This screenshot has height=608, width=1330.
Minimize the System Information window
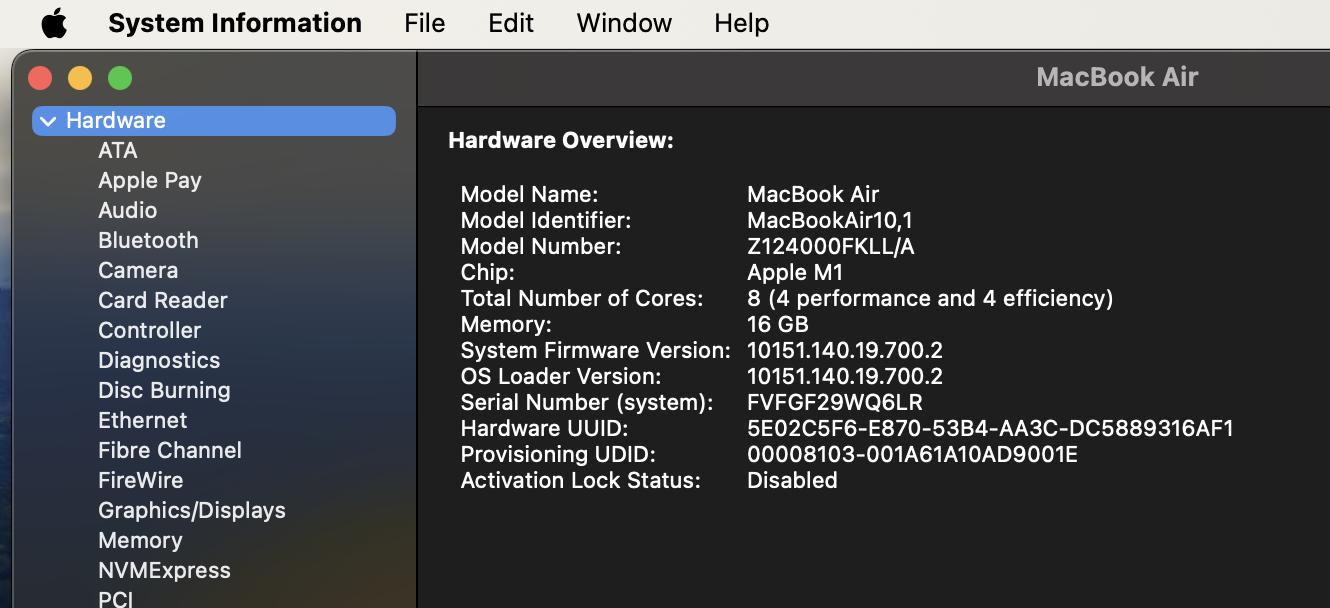pos(80,78)
